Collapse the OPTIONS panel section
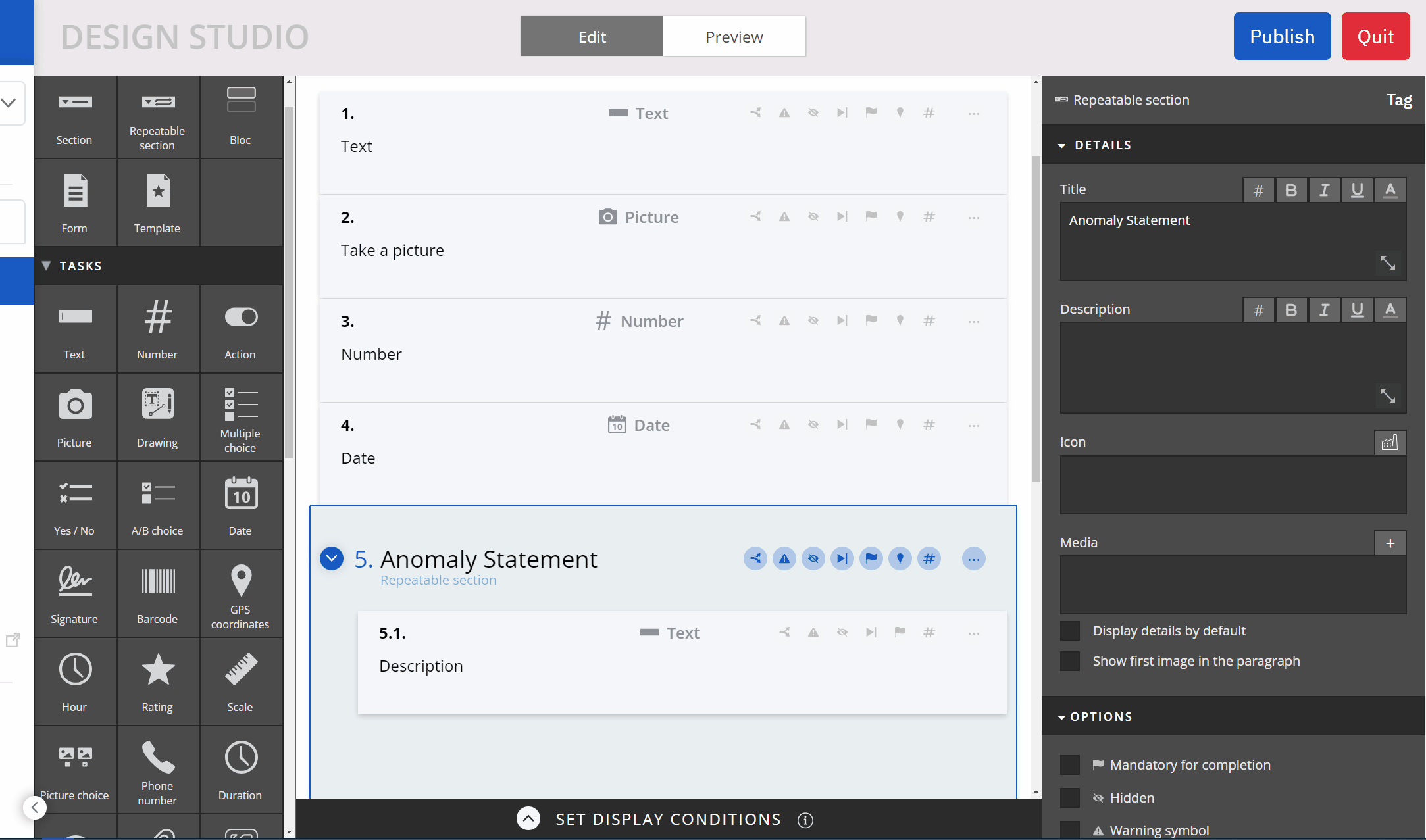The width and height of the screenshot is (1426, 840). [x=1061, y=717]
